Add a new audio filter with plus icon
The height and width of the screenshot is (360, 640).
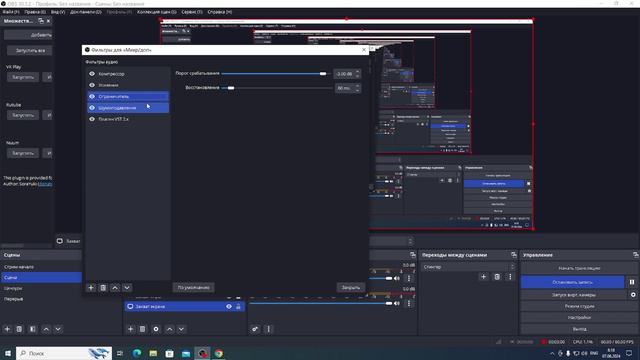[91, 287]
